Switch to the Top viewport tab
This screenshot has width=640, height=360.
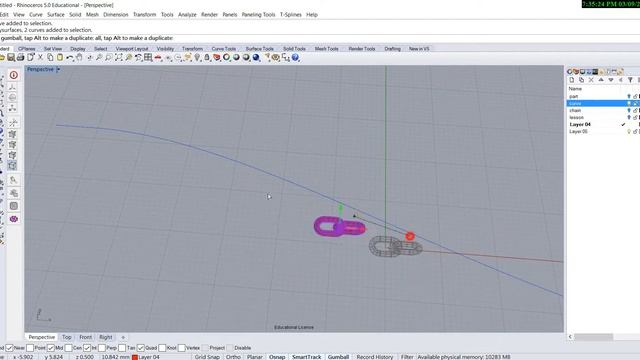[67, 337]
